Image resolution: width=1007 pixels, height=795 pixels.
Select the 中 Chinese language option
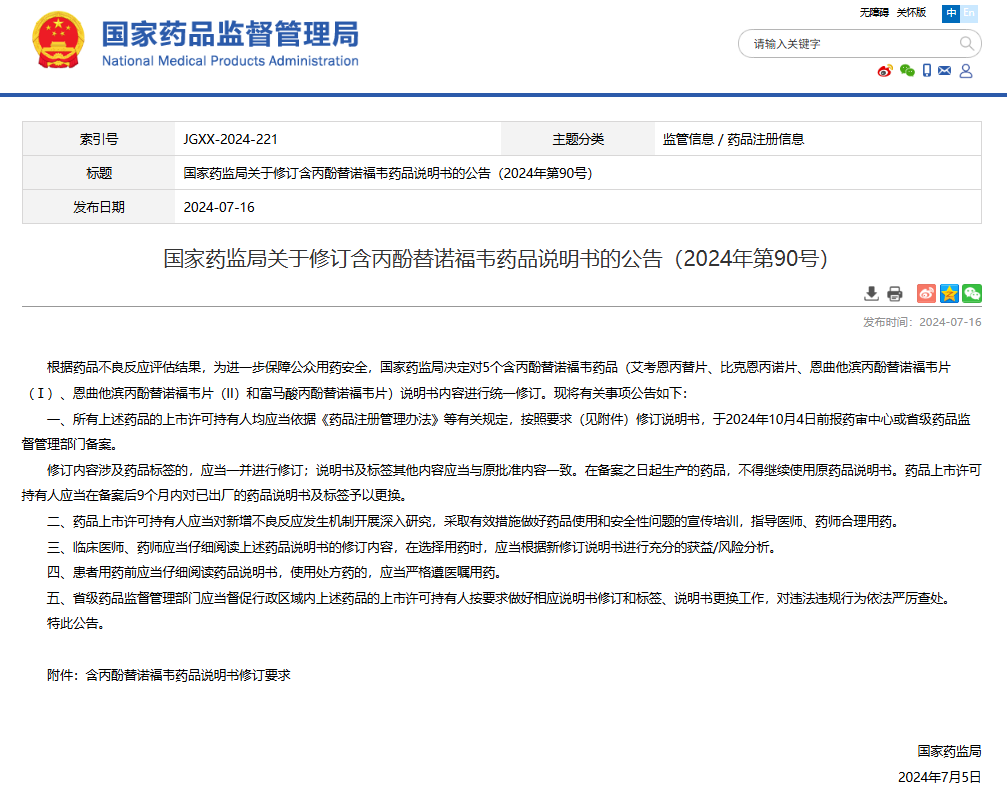pyautogui.click(x=951, y=13)
